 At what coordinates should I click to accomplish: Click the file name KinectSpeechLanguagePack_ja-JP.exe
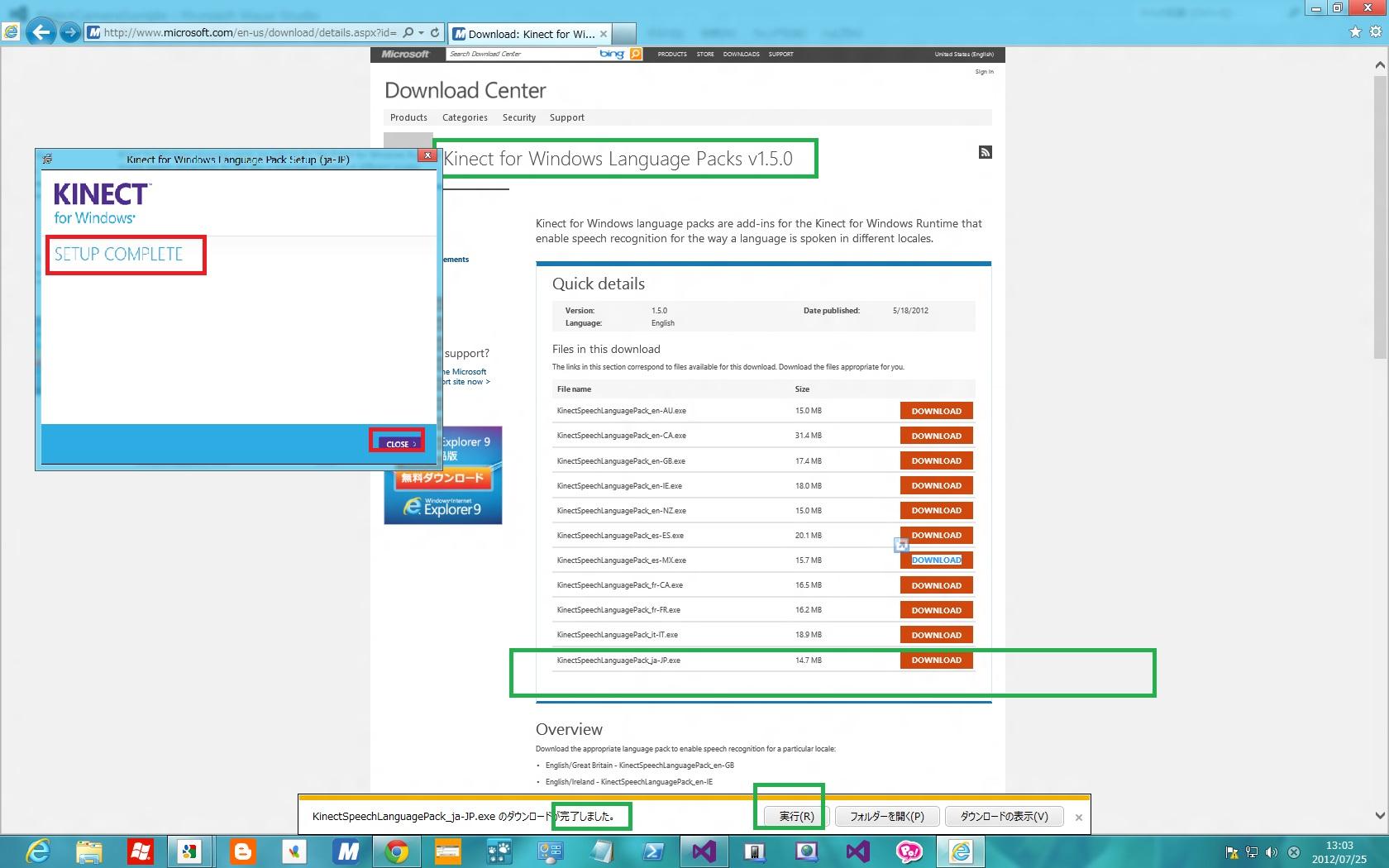point(618,661)
